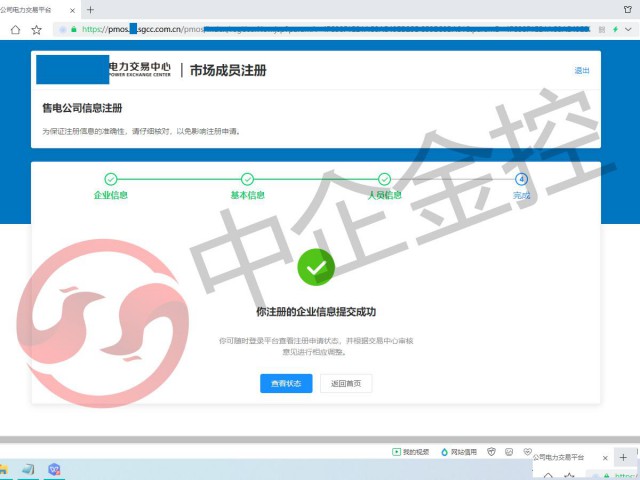The image size is (640, 480).
Task: Go to the browser home page icon
Action: click(x=15, y=29)
